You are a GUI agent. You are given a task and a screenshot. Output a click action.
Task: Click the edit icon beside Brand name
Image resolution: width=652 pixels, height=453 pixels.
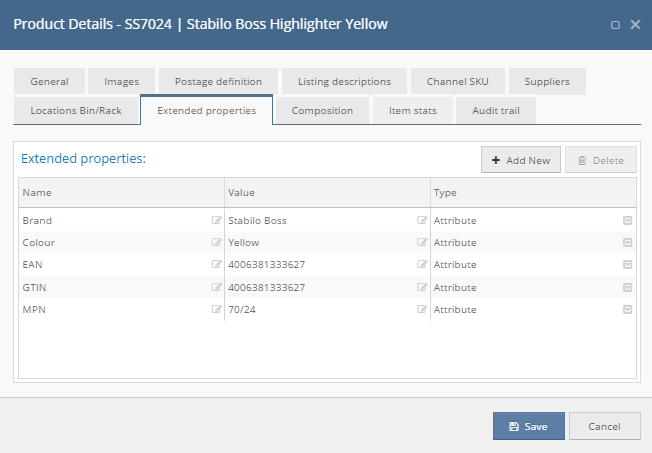point(216,220)
